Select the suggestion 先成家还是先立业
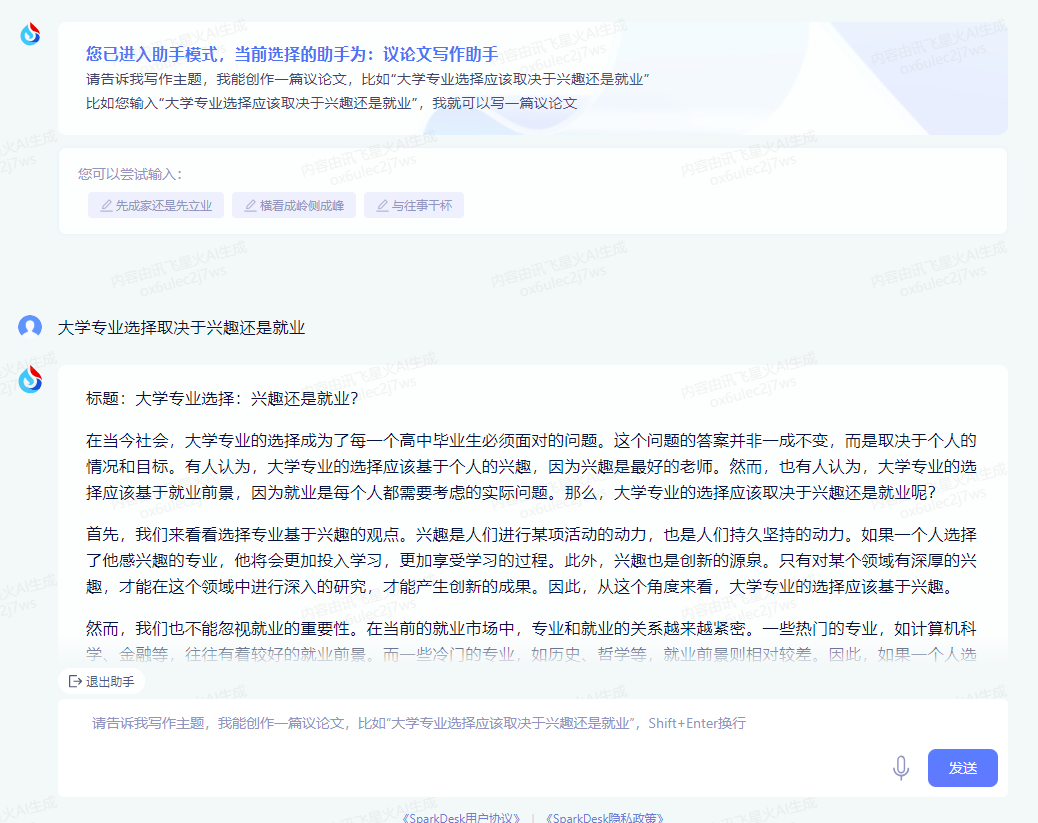The width and height of the screenshot is (1038, 823). [155, 205]
